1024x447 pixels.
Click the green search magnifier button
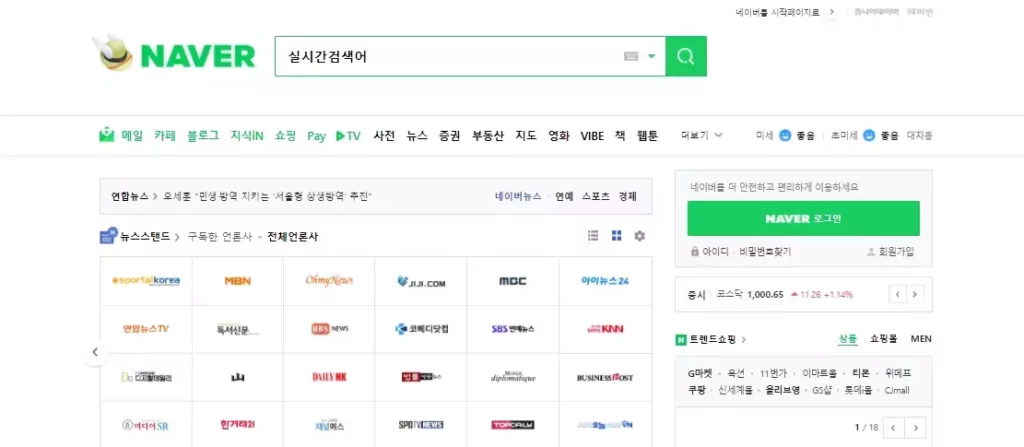coord(686,56)
